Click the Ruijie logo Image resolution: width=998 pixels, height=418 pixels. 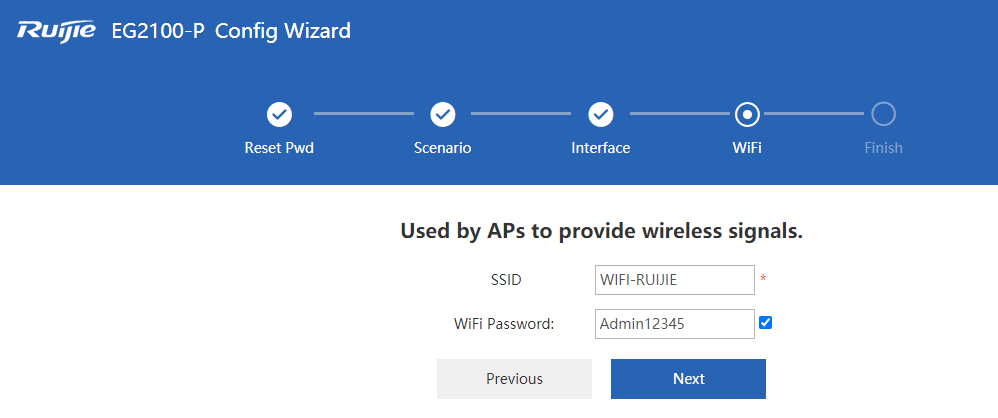(56, 31)
